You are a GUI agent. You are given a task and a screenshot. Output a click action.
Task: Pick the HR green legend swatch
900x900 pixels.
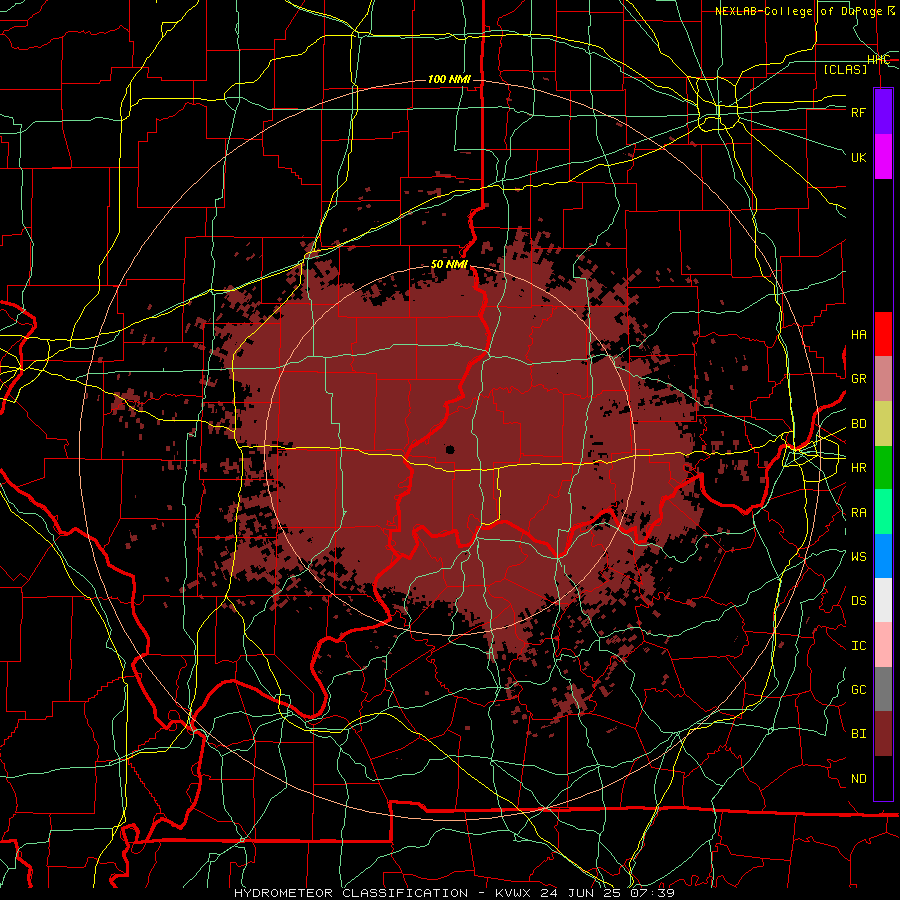click(x=883, y=468)
